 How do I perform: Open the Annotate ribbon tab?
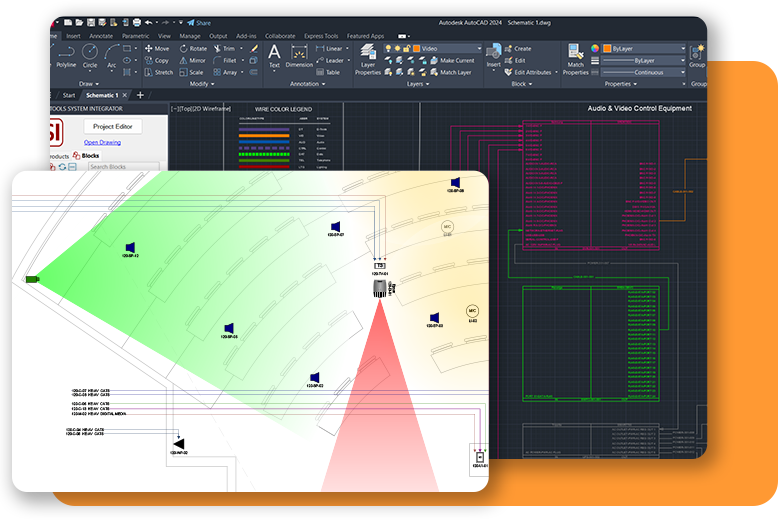click(x=101, y=35)
